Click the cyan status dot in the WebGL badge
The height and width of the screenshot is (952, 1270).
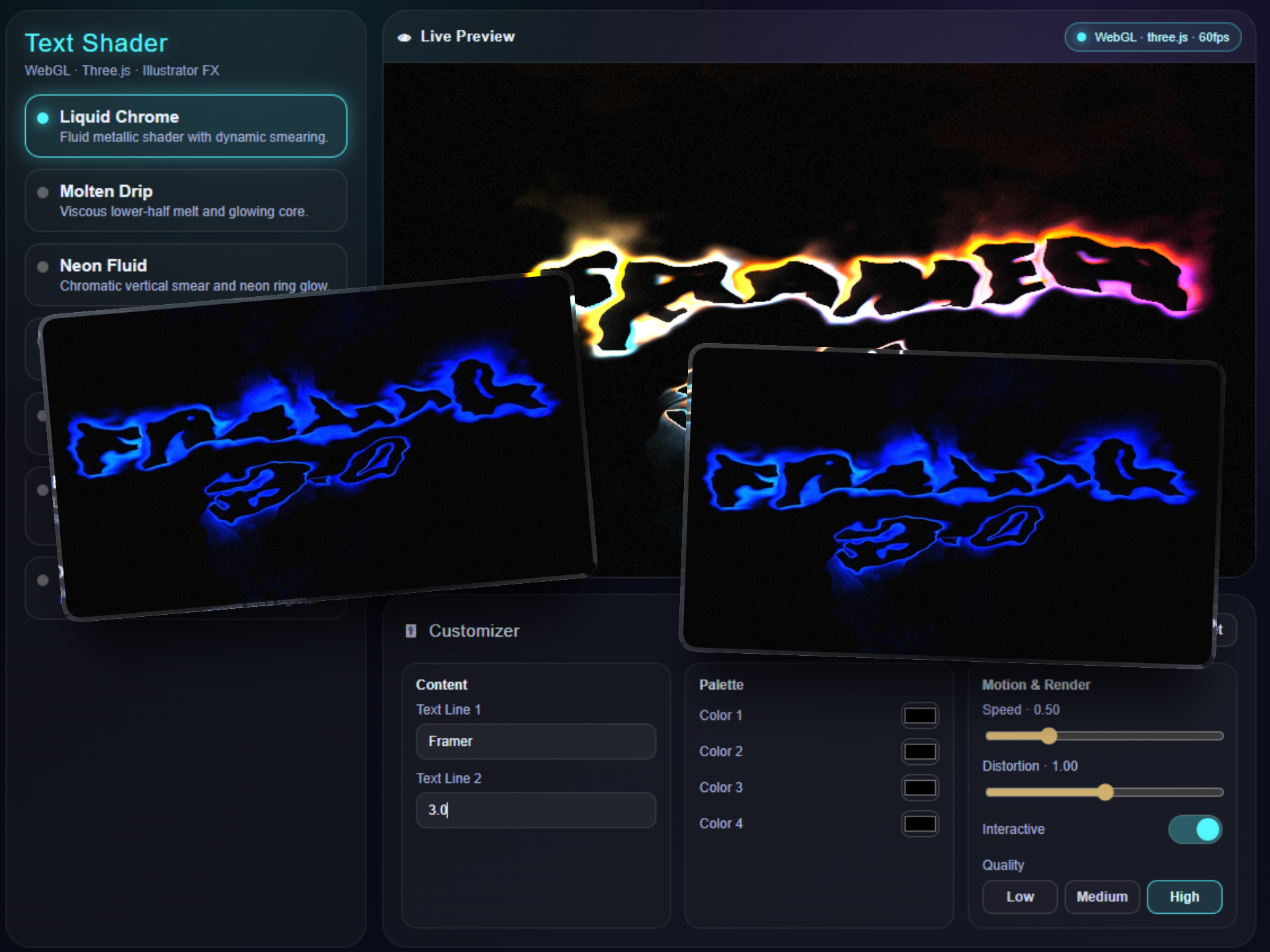(x=1081, y=37)
